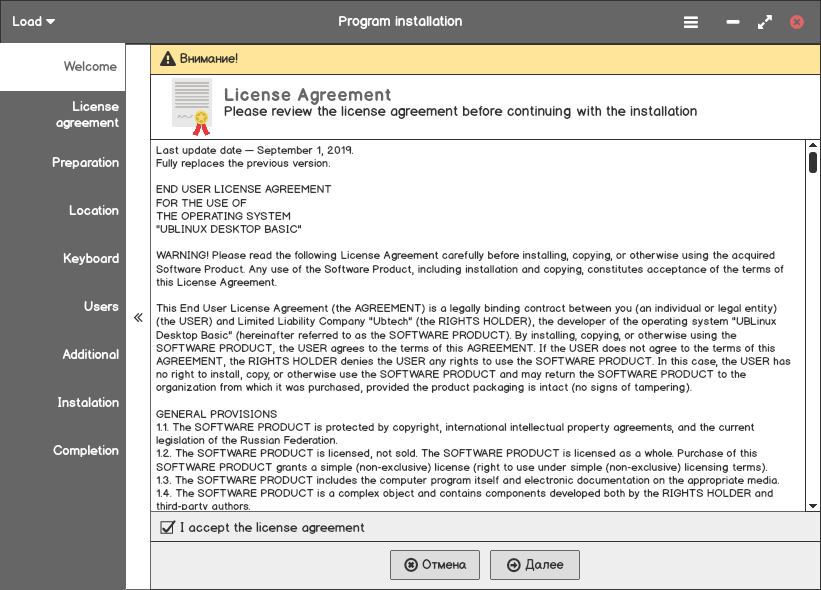821x590 pixels.
Task: Click the Далее next button
Action: point(535,565)
